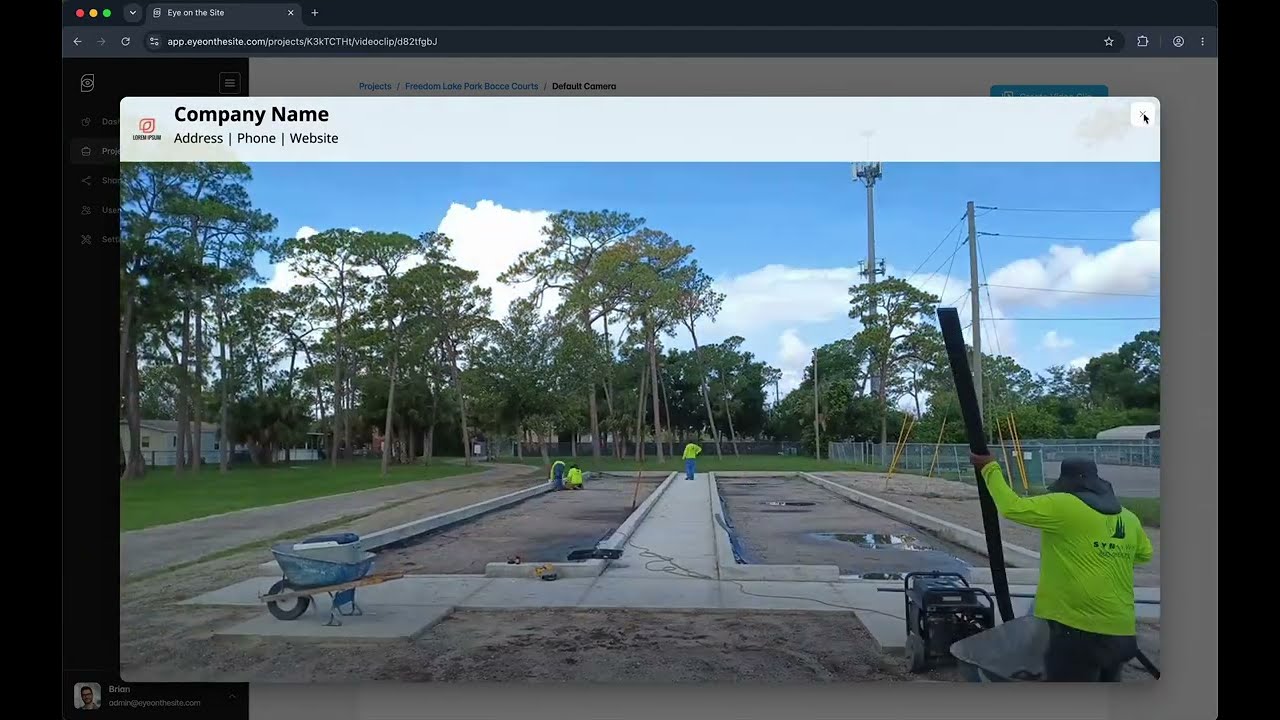This screenshot has width=1280, height=720.
Task: Close the video clip overlay
Action: tap(1142, 115)
